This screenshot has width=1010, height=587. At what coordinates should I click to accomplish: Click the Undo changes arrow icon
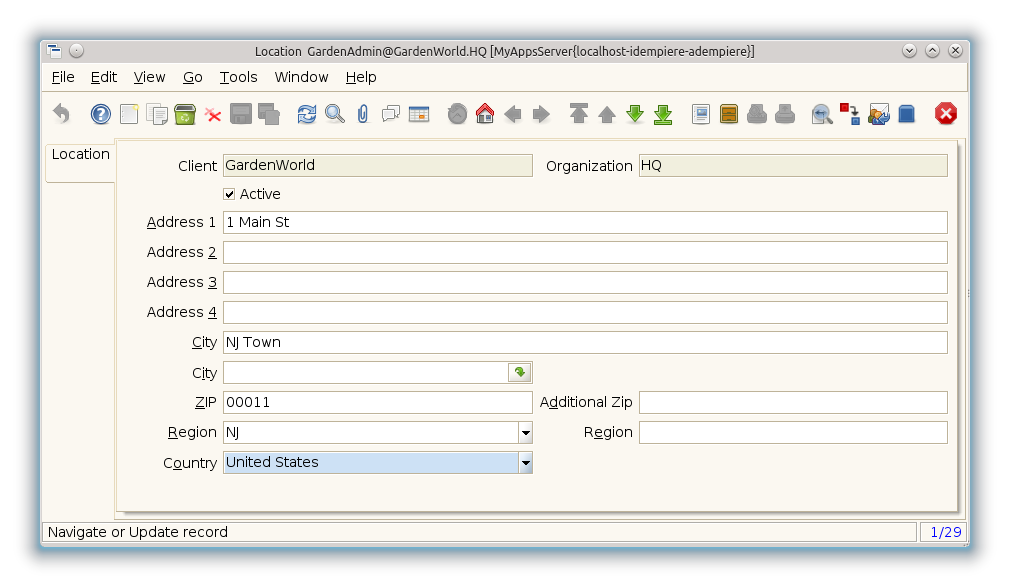[62, 114]
